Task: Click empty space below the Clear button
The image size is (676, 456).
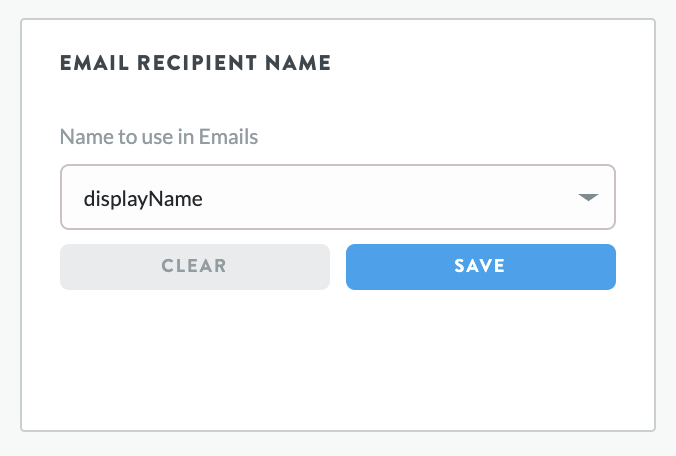Action: click(195, 350)
